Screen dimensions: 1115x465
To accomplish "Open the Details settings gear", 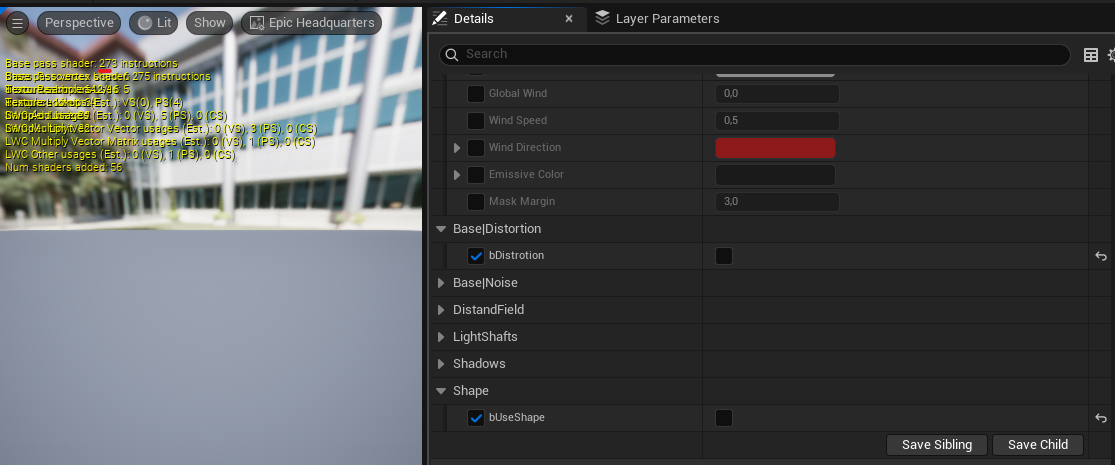I will click(1111, 55).
